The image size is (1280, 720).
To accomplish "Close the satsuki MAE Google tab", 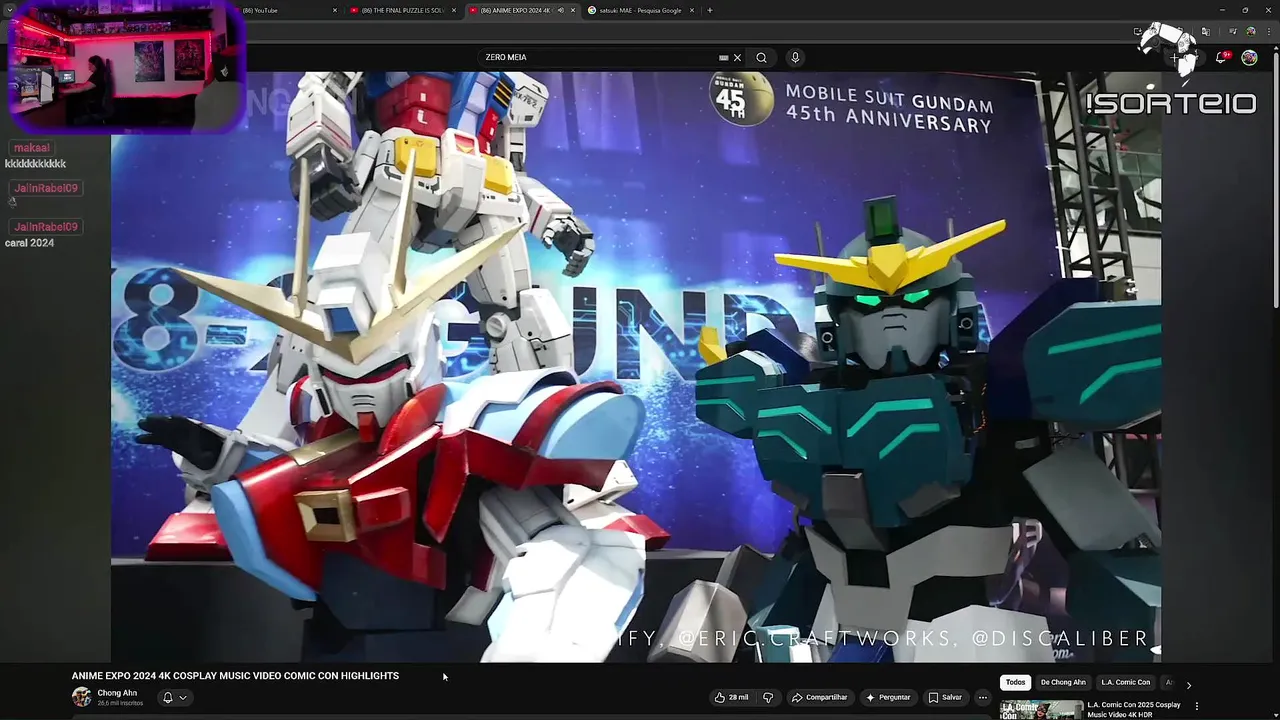I will point(692,10).
